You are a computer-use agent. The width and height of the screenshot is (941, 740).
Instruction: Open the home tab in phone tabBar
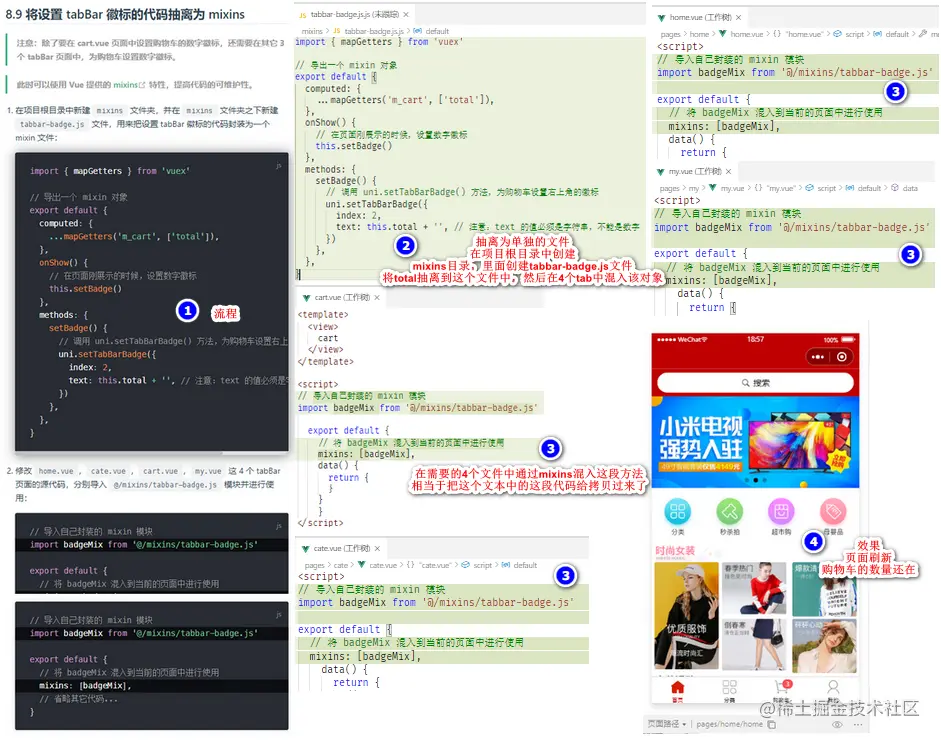tap(678, 690)
